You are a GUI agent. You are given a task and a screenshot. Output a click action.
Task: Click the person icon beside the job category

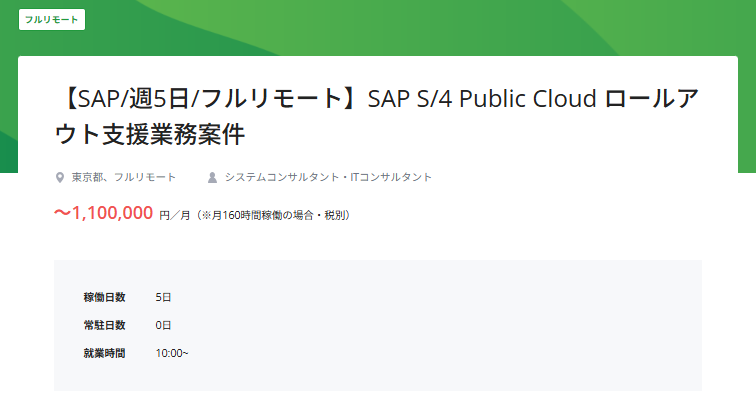click(x=212, y=178)
